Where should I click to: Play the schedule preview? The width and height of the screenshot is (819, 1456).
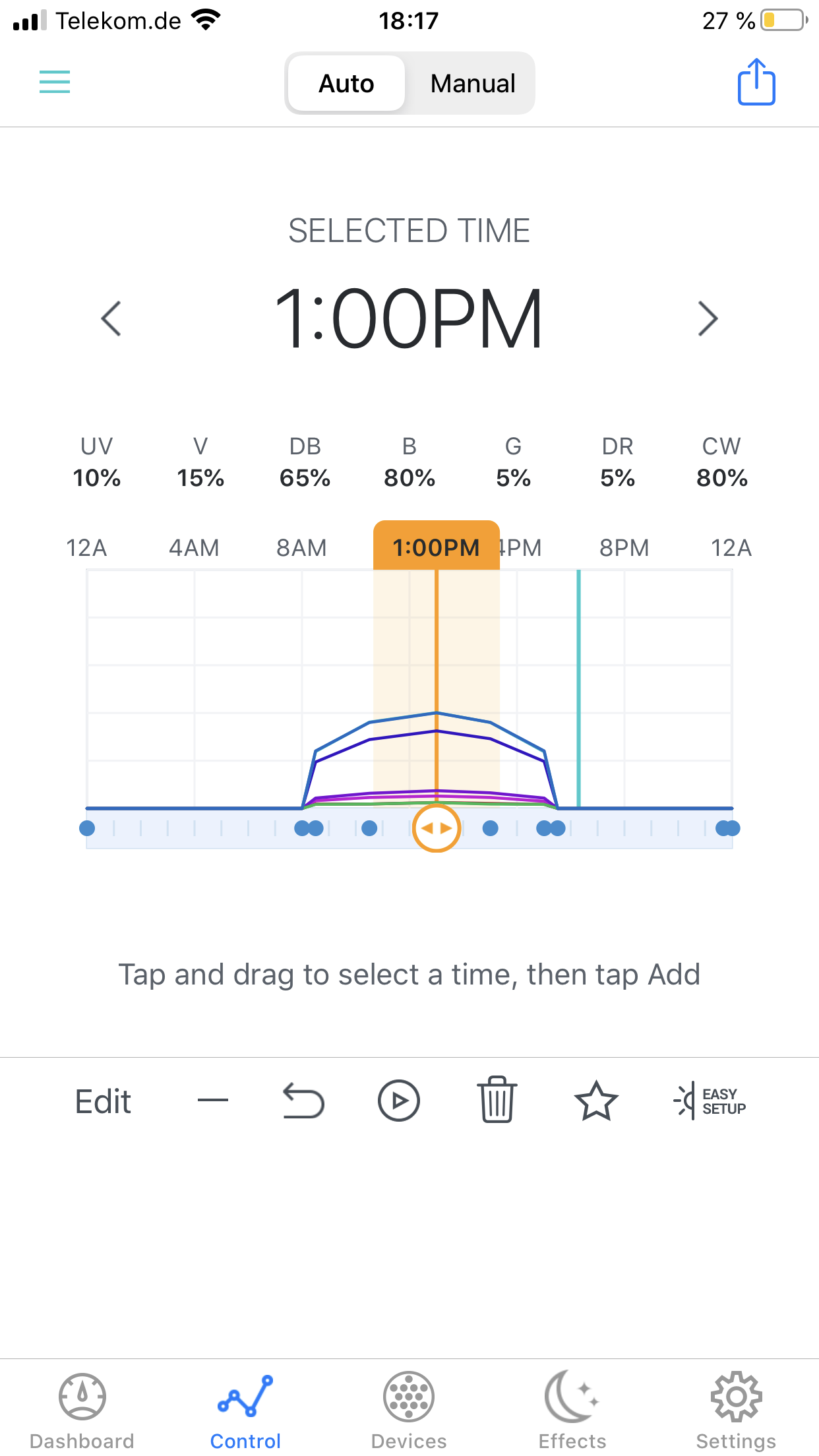point(398,1101)
